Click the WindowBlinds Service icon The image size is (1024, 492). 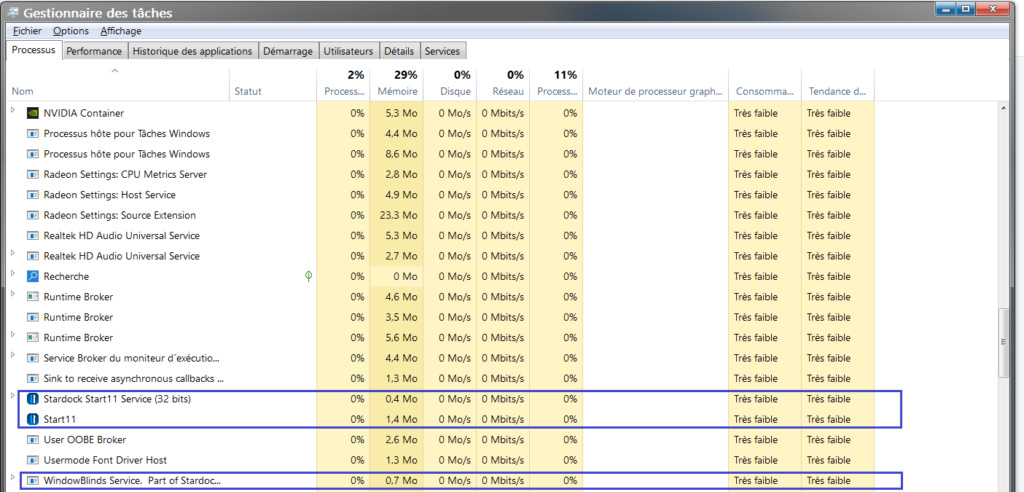[x=32, y=480]
